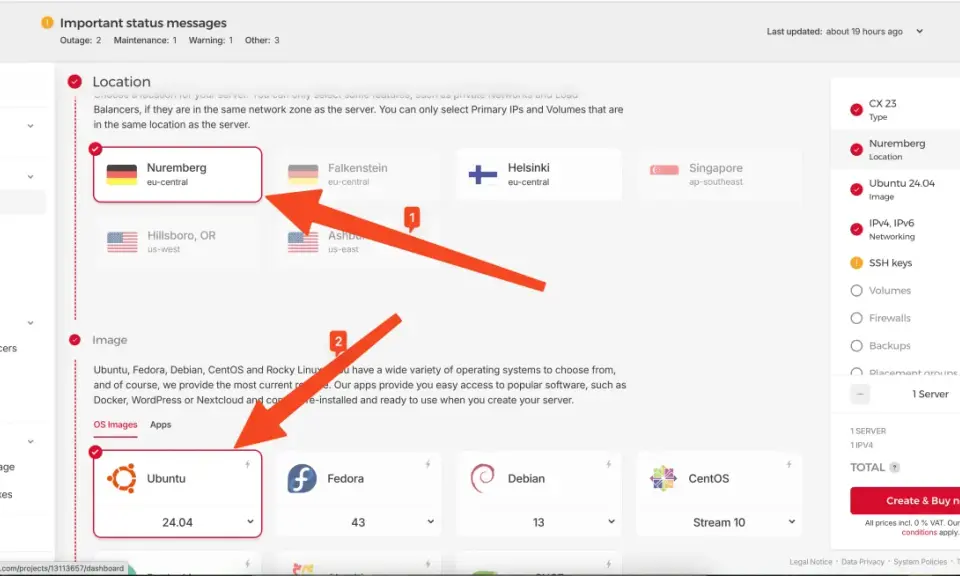
Task: Open CentOS Stream 10 version dropdown
Action: click(719, 522)
